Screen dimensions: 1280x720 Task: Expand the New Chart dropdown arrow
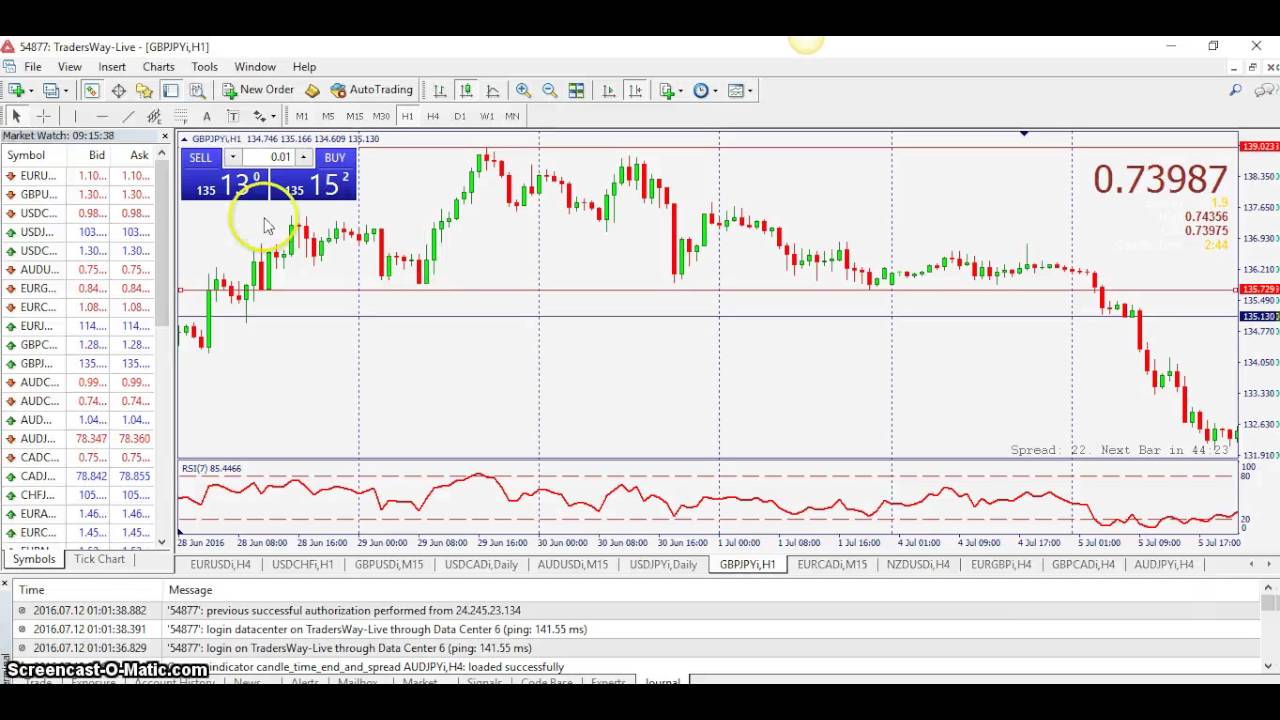pyautogui.click(x=30, y=90)
